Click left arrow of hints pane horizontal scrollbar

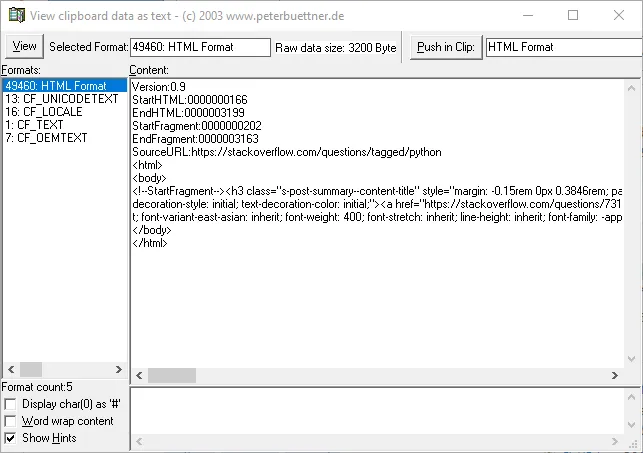tap(139, 441)
